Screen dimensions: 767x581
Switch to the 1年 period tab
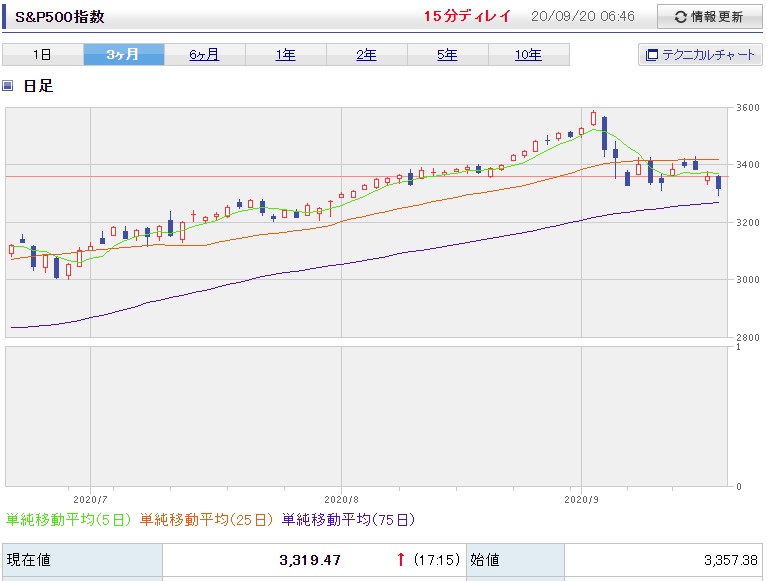[x=286, y=54]
